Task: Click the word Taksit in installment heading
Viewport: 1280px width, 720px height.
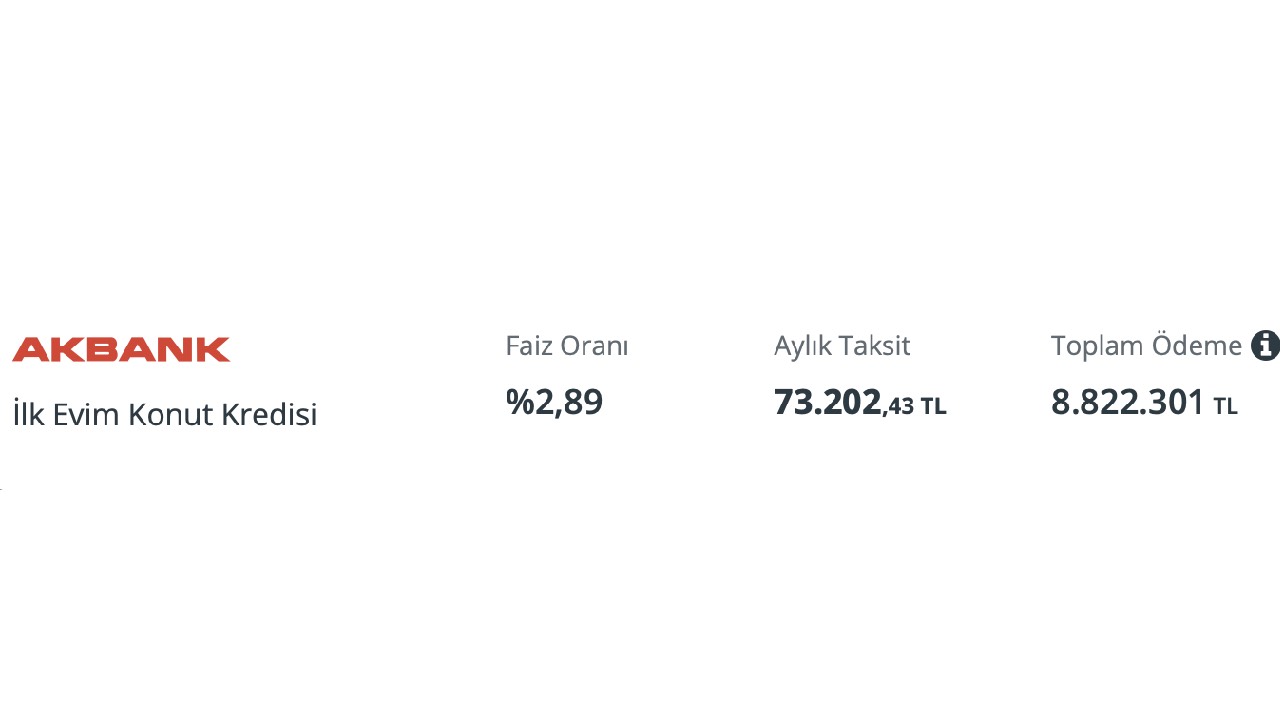Action: [x=875, y=346]
